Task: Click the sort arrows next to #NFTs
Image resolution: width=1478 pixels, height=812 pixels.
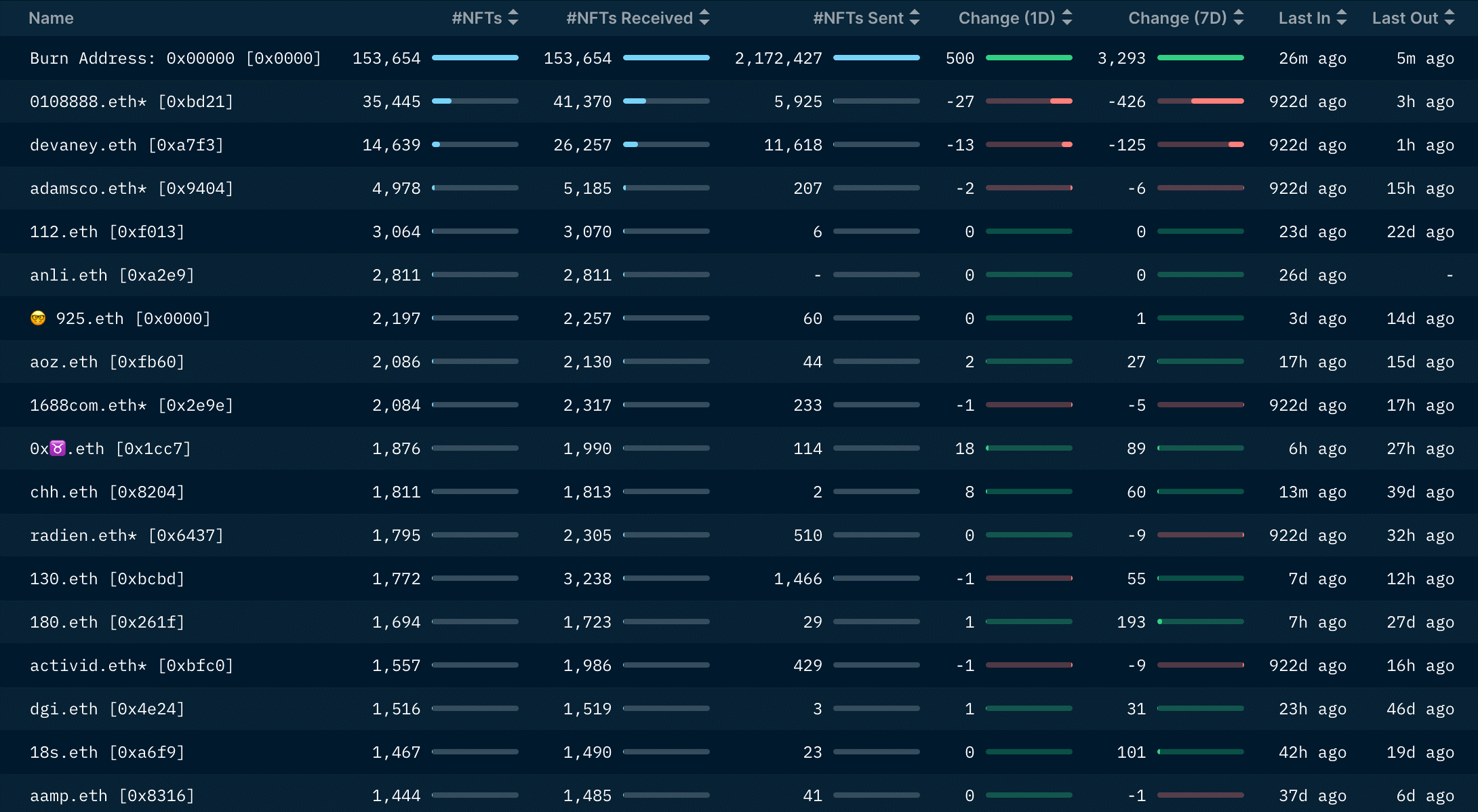Action: point(513,18)
